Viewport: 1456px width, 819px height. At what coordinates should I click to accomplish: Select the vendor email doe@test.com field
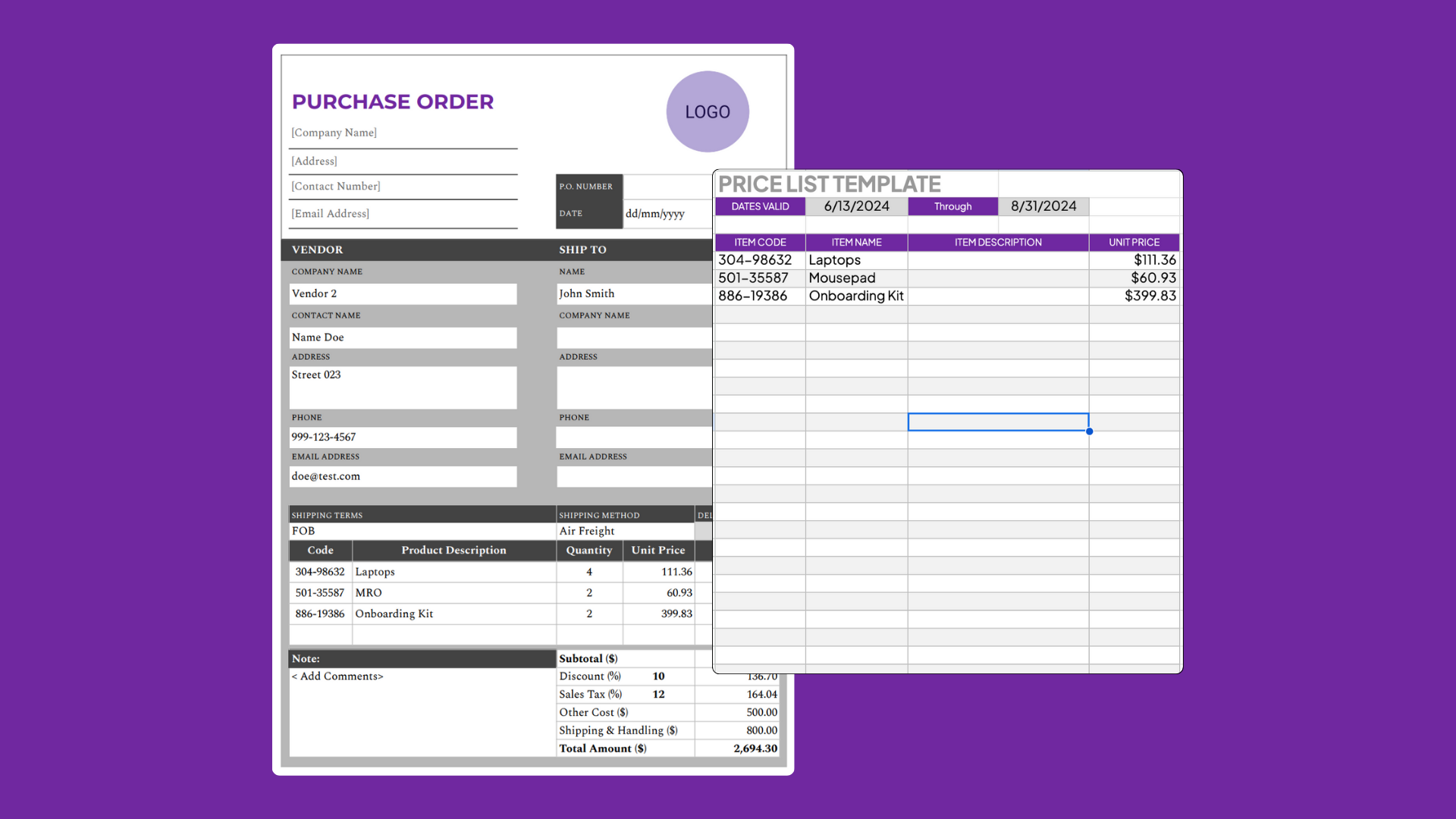click(x=403, y=476)
